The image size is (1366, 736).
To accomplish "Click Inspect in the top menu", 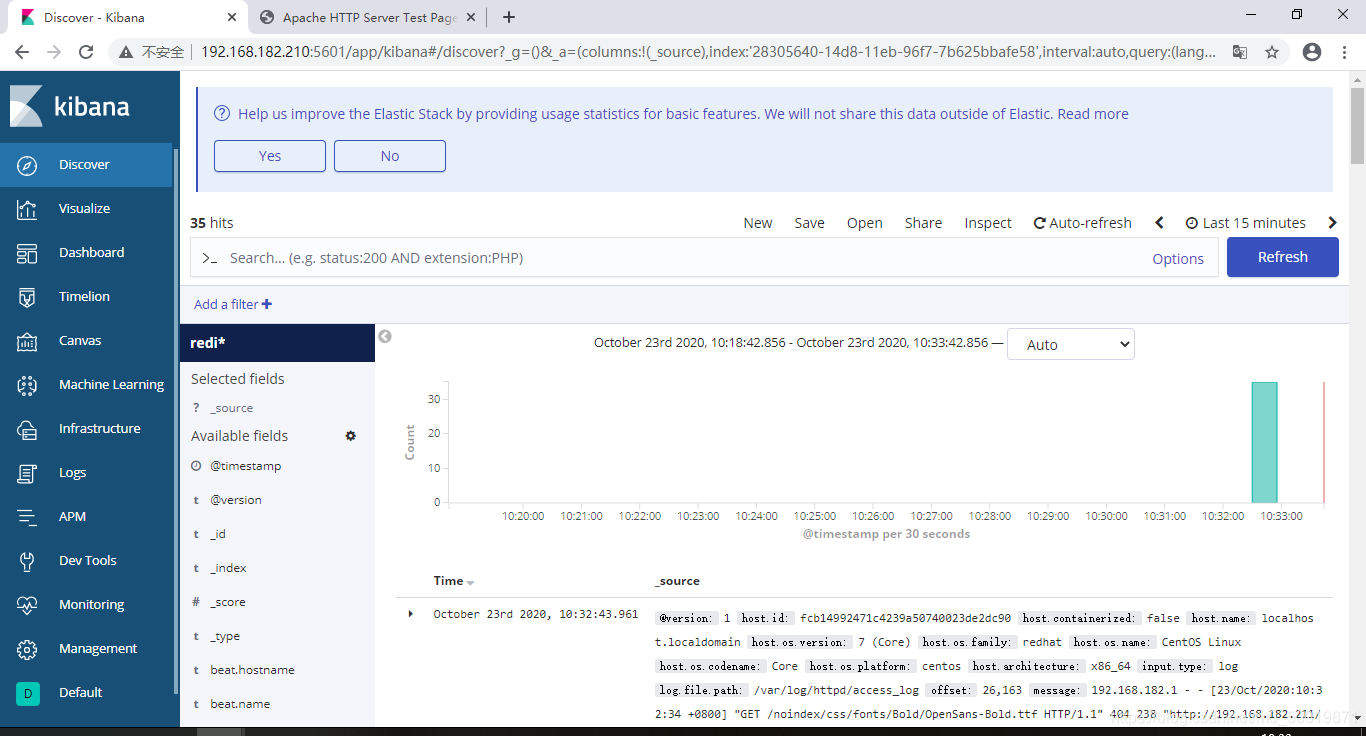I will pos(988,223).
